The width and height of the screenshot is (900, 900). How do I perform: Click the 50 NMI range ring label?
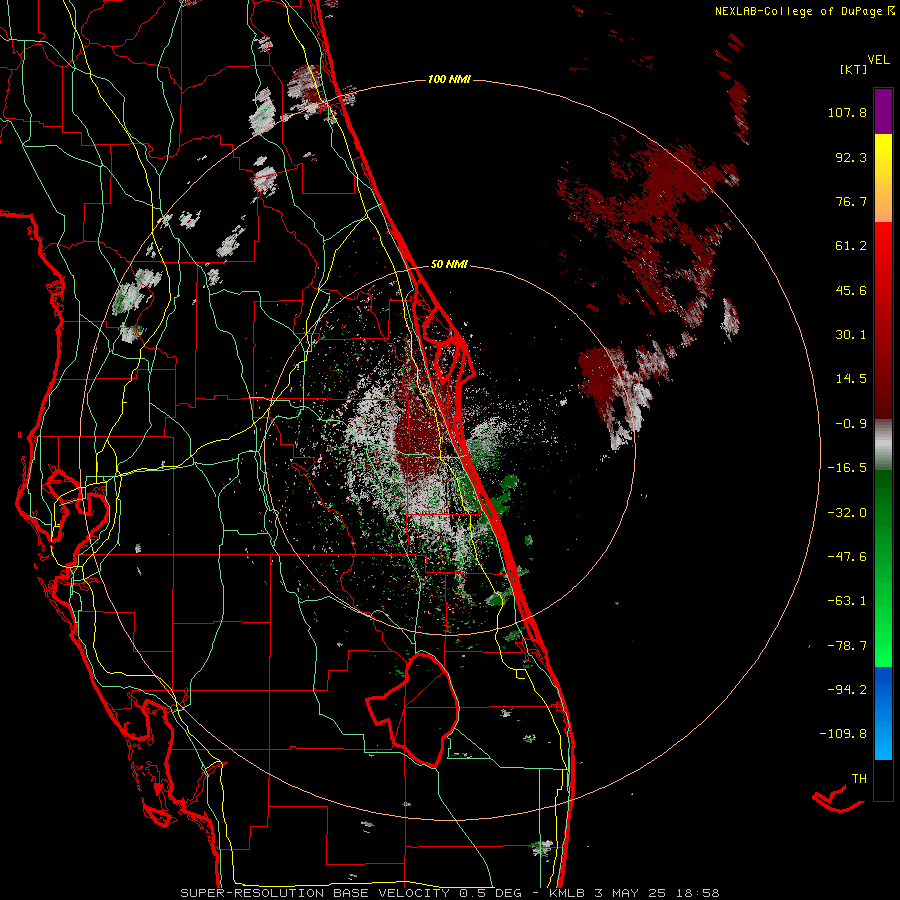[x=449, y=264]
